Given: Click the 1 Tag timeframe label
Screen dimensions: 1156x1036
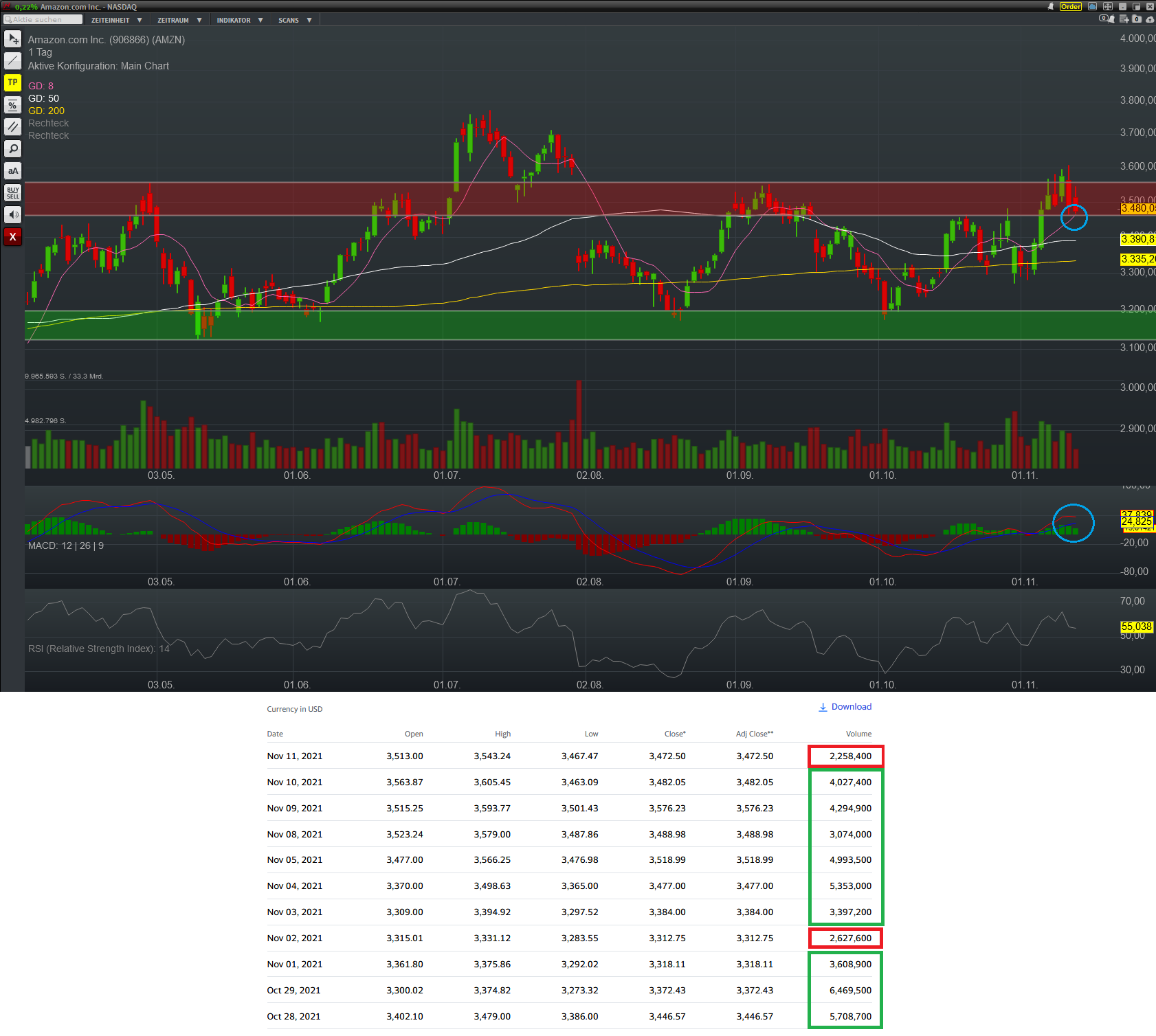Looking at the screenshot, I should (x=40, y=52).
